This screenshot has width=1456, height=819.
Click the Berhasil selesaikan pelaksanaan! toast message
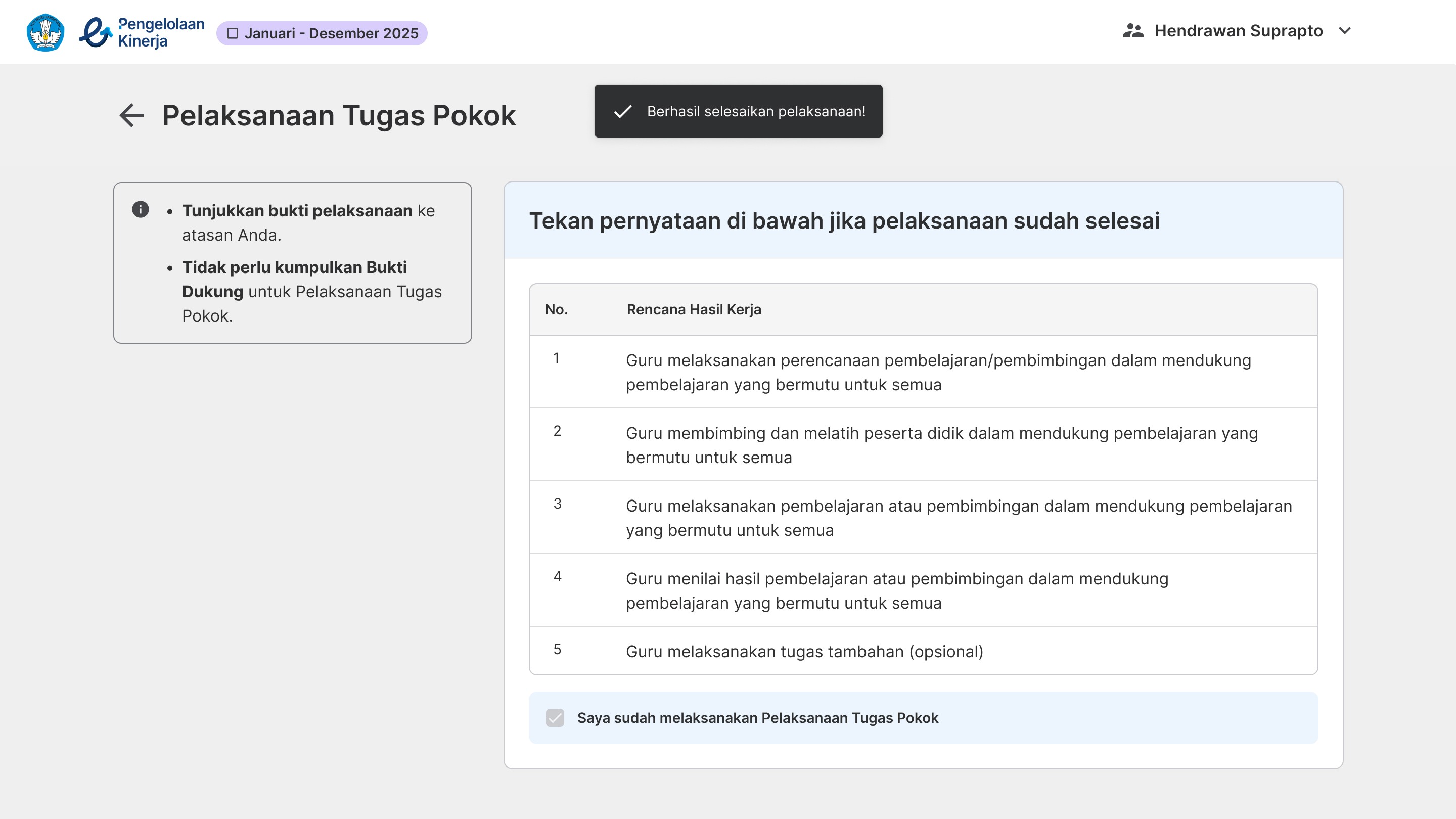(738, 111)
